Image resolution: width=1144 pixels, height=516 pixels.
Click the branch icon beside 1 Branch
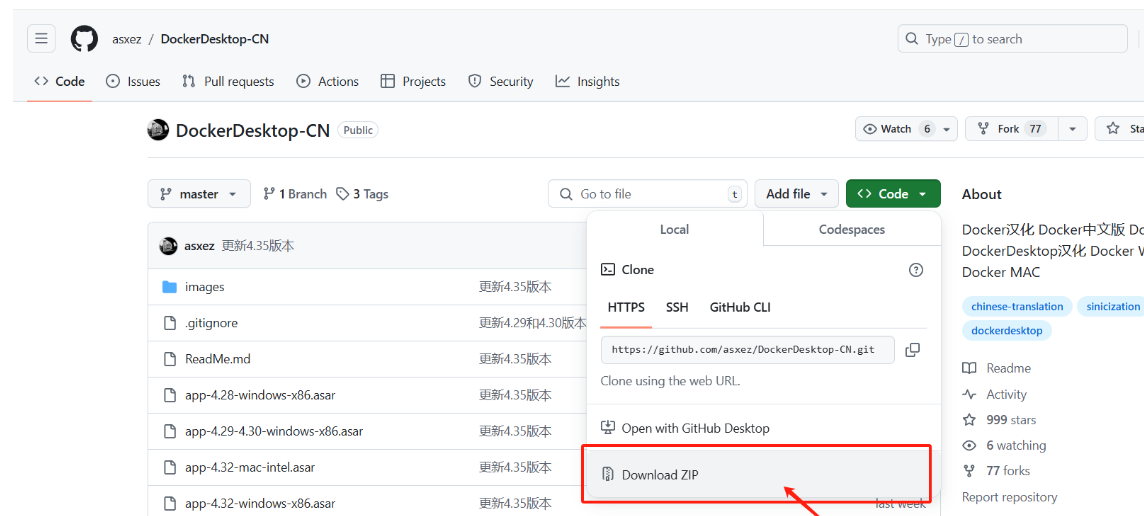pos(268,194)
